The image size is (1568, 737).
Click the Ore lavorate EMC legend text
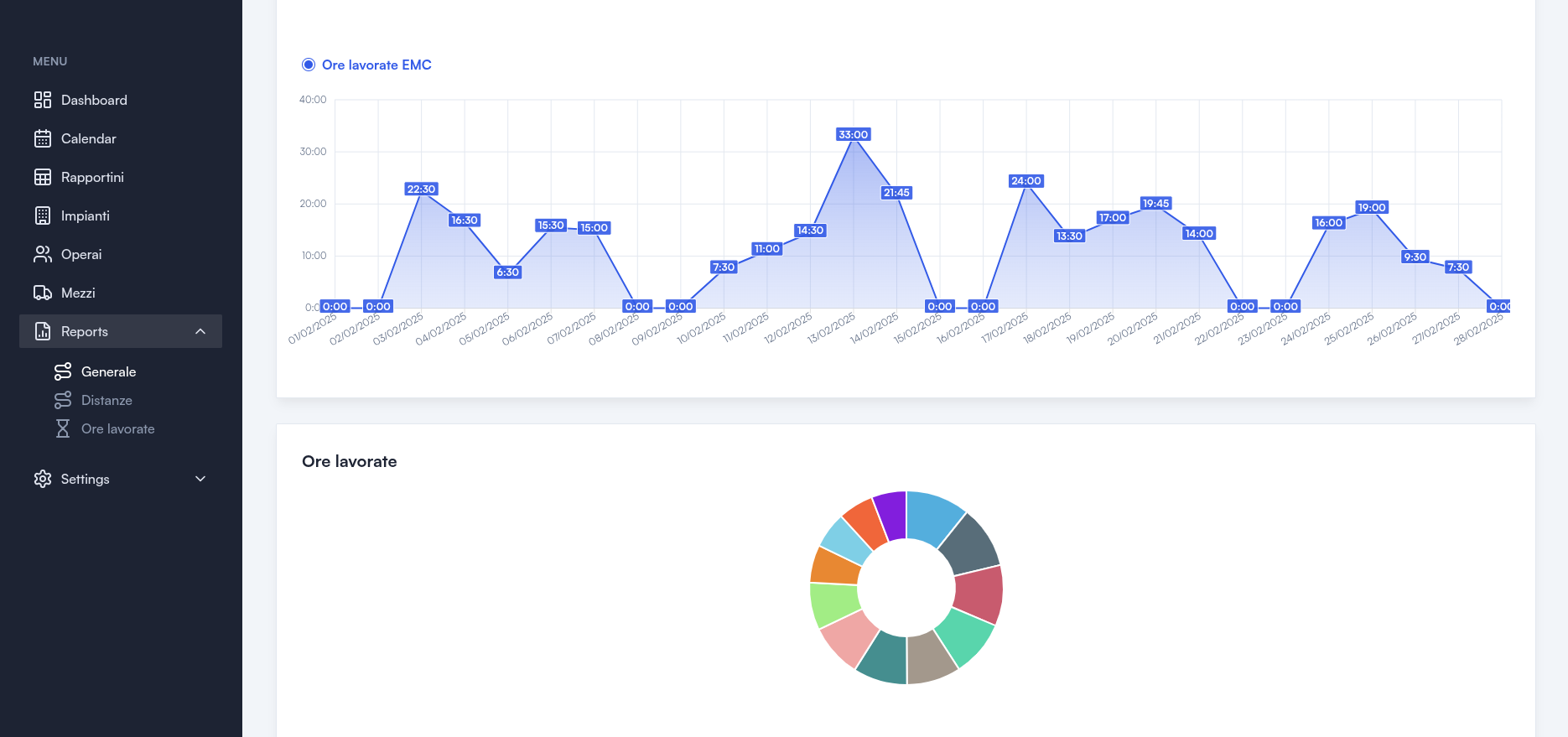tap(376, 65)
